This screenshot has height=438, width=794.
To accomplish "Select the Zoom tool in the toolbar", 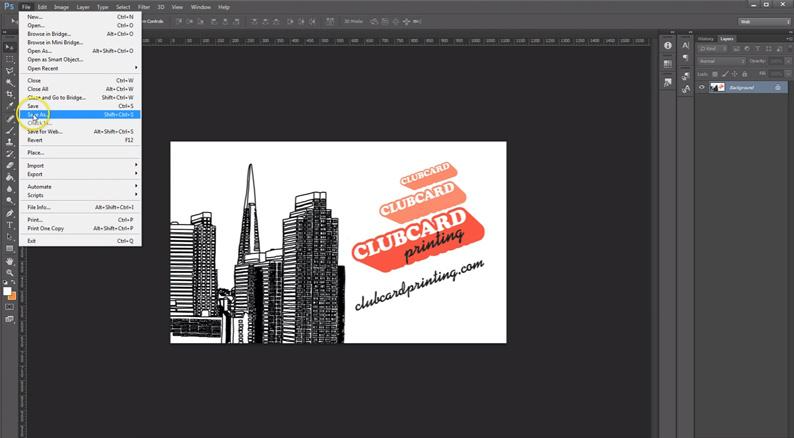I will 10,273.
